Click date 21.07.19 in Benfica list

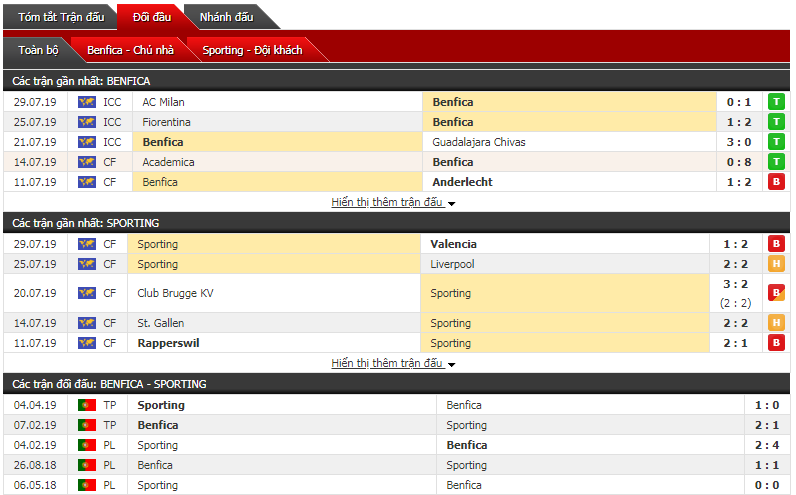point(35,142)
